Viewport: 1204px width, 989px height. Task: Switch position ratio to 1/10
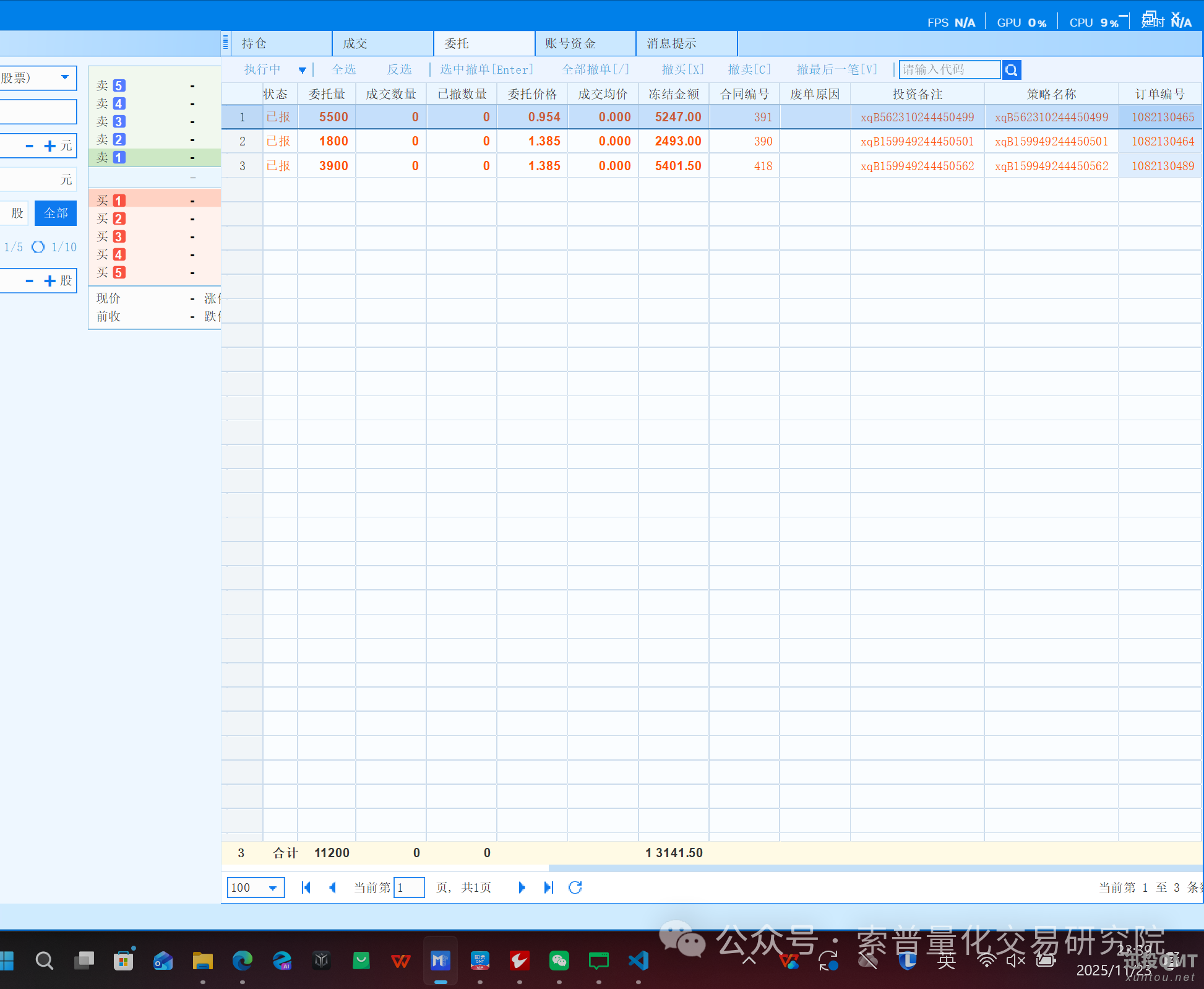64,246
